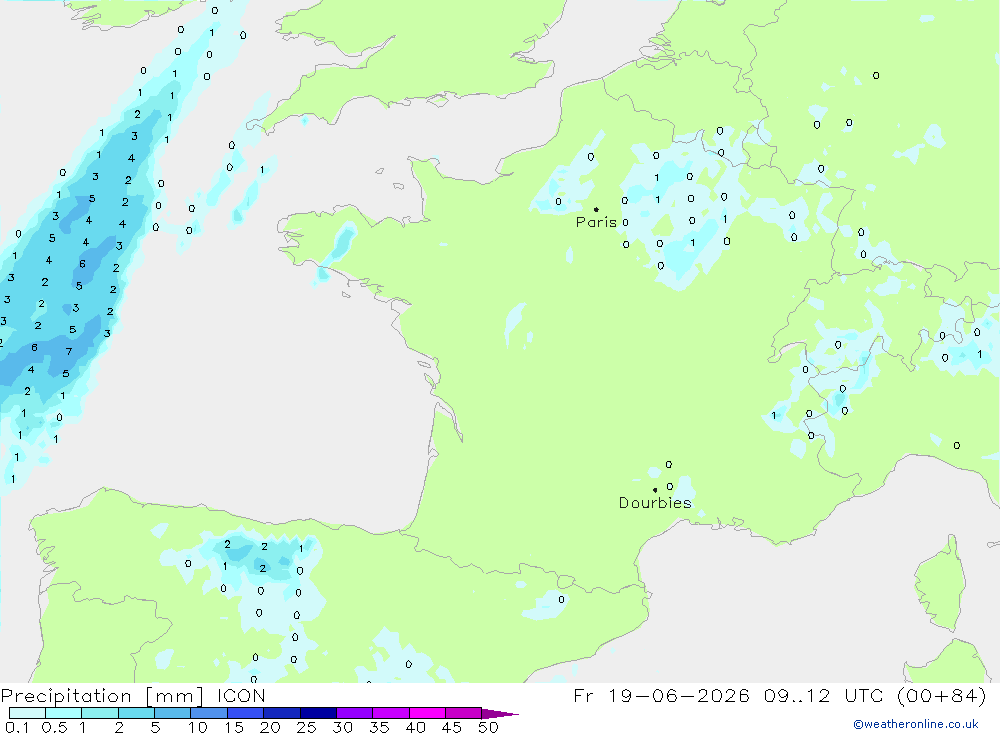This screenshot has height=733, width=1000.
Task: Click the UTC timezone text
Action: coord(864,696)
